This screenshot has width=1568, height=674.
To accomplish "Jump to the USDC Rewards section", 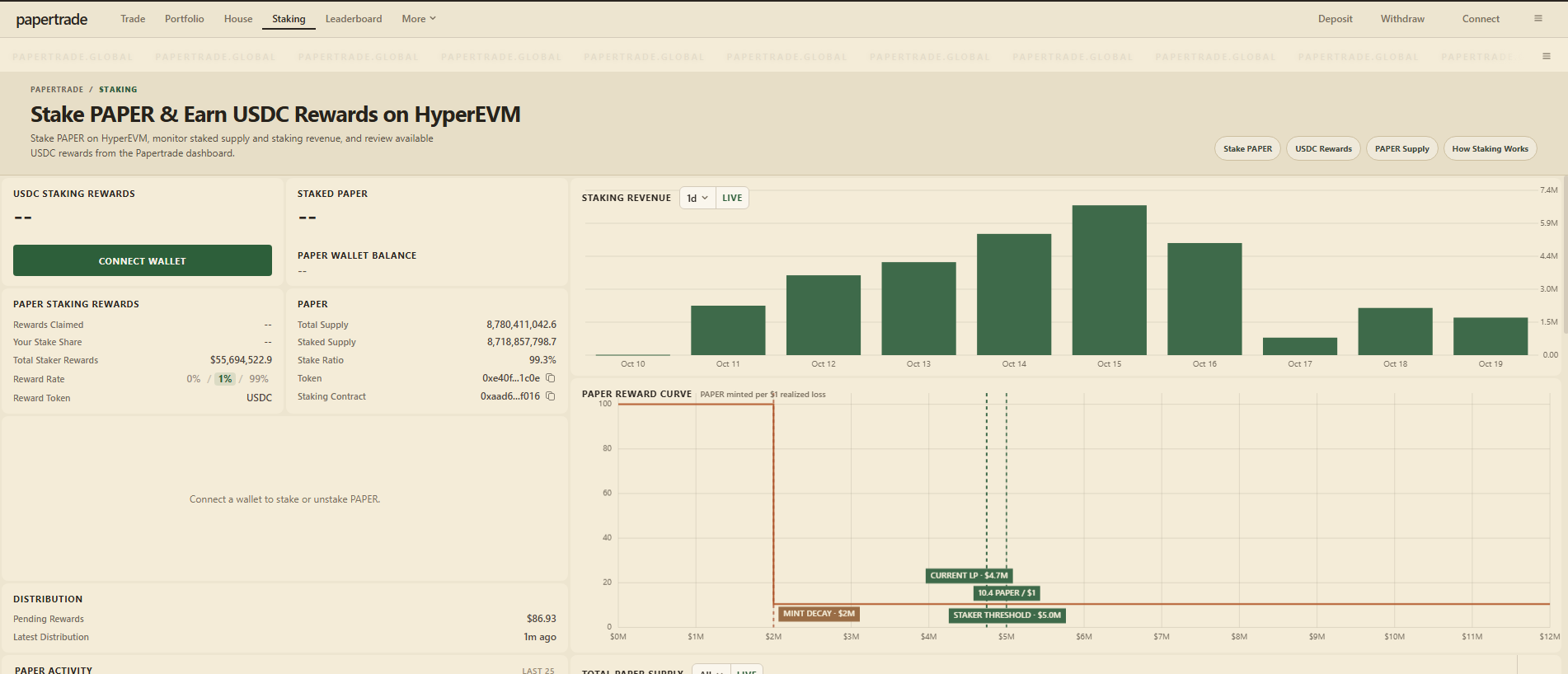I will point(1323,148).
